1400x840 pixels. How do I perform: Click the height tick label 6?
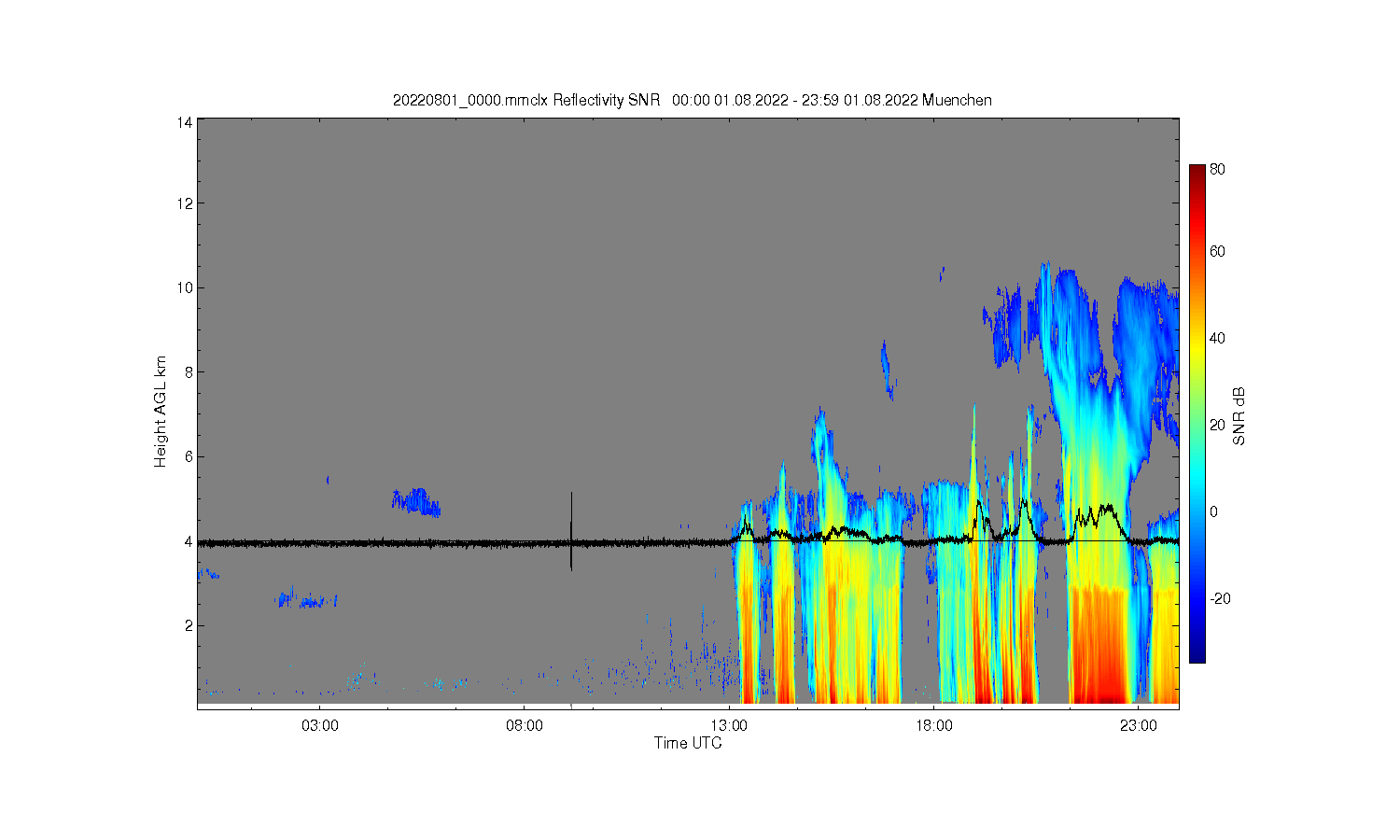pos(189,456)
